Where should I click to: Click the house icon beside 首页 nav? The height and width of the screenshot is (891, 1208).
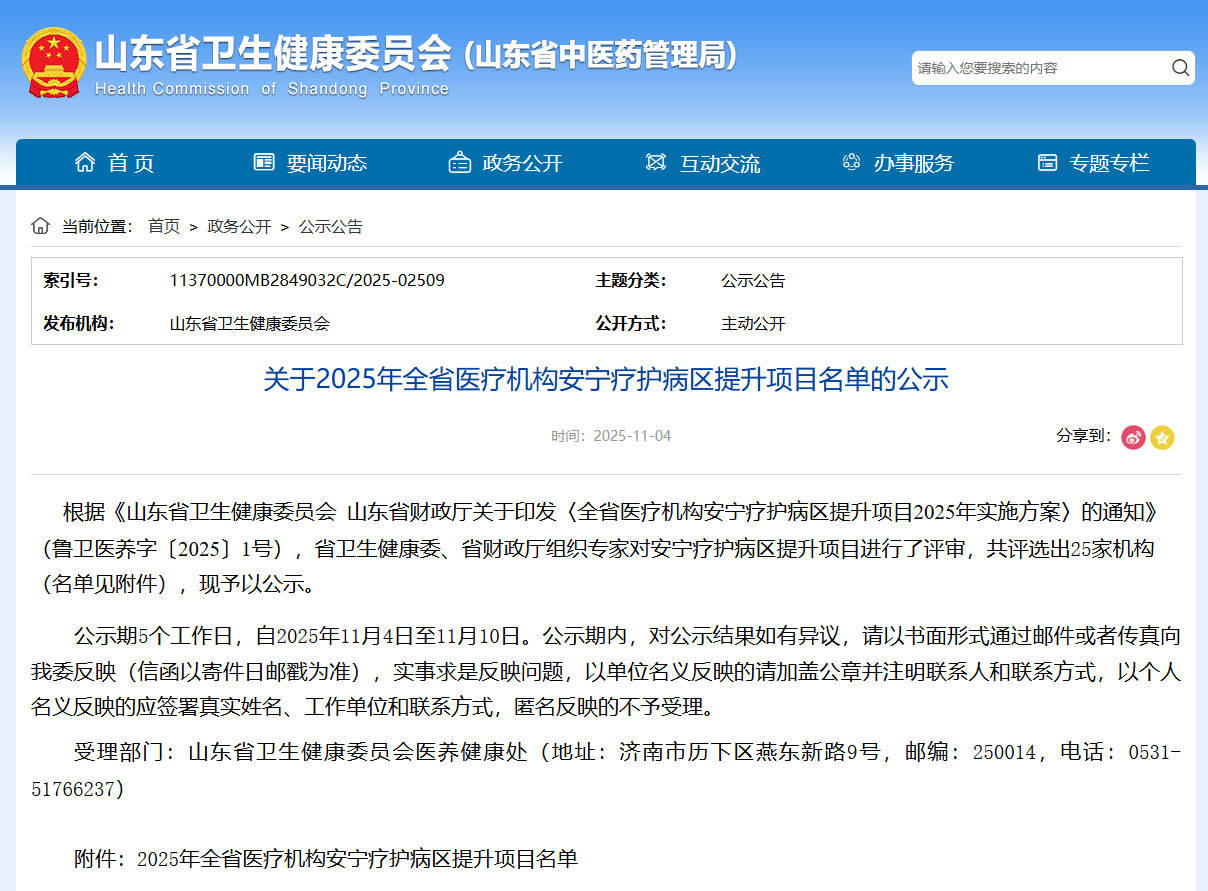tap(85, 162)
